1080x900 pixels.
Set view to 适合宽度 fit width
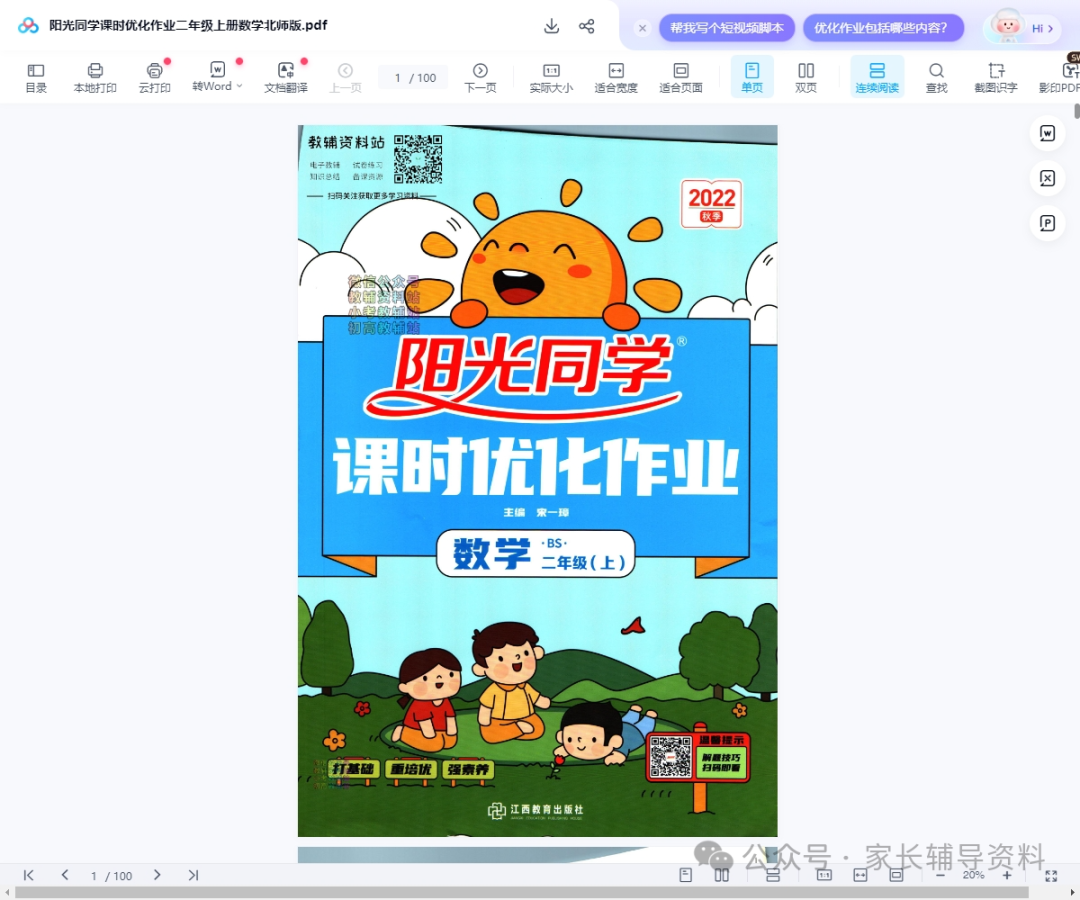pos(616,78)
